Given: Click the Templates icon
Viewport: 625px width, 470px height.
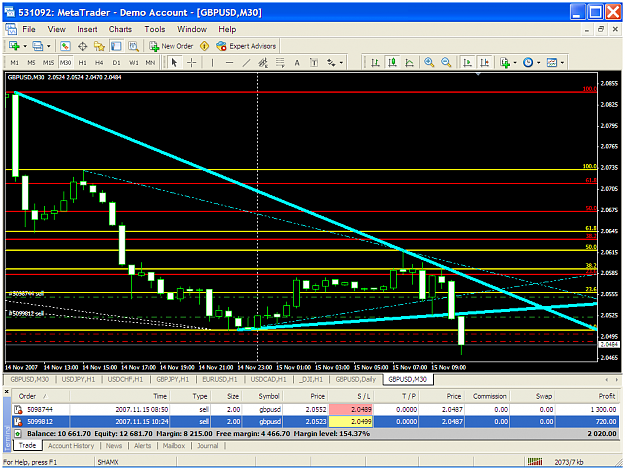Looking at the screenshot, I should click(552, 63).
